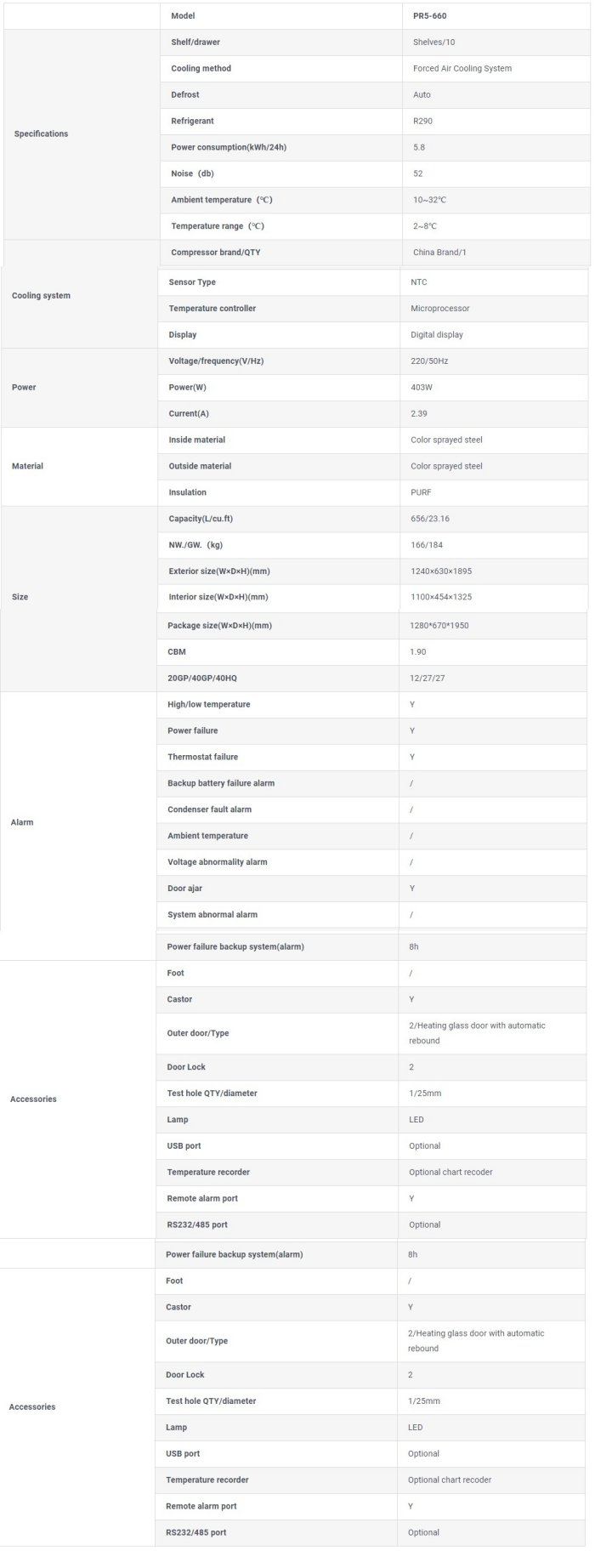Select the Sensor Type row label

pos(192,282)
